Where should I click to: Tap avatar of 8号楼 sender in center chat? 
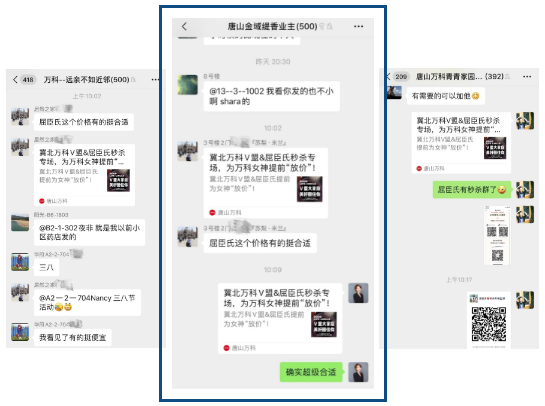point(188,85)
